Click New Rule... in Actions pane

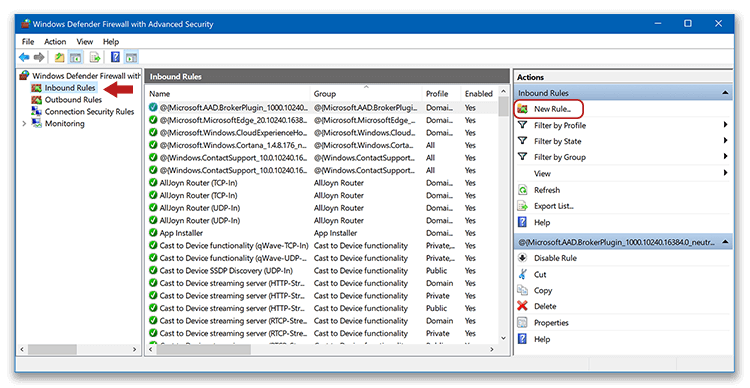(552, 109)
